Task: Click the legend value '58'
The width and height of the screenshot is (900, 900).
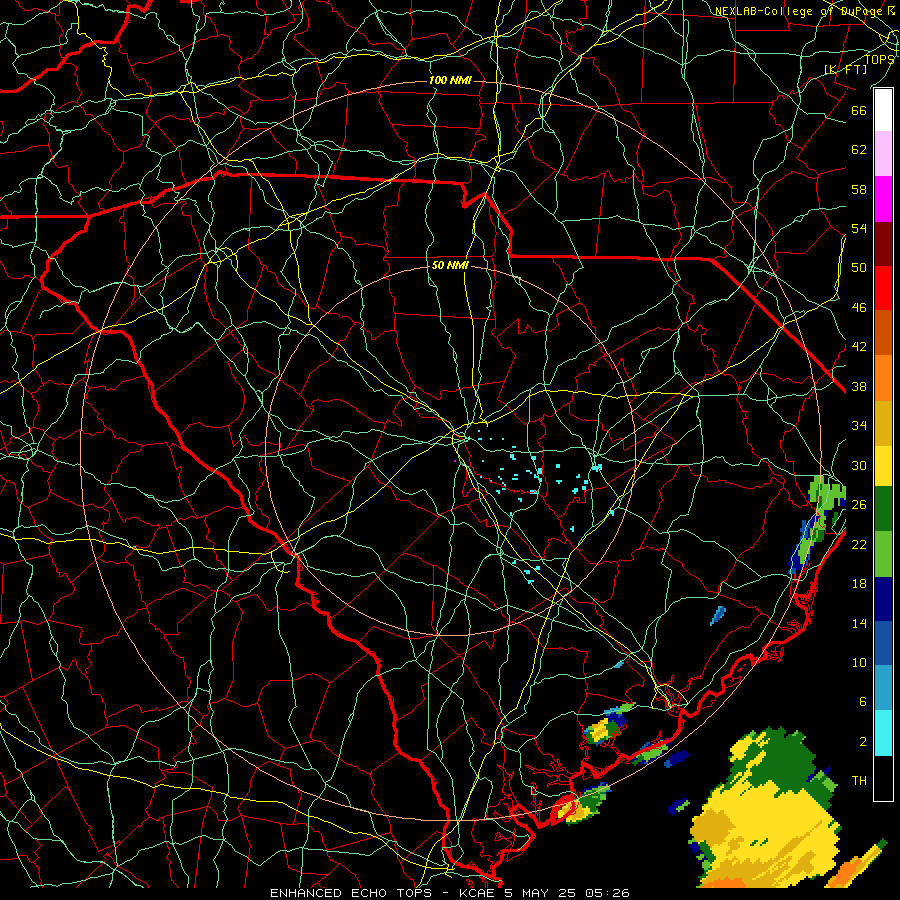Action: pos(859,189)
